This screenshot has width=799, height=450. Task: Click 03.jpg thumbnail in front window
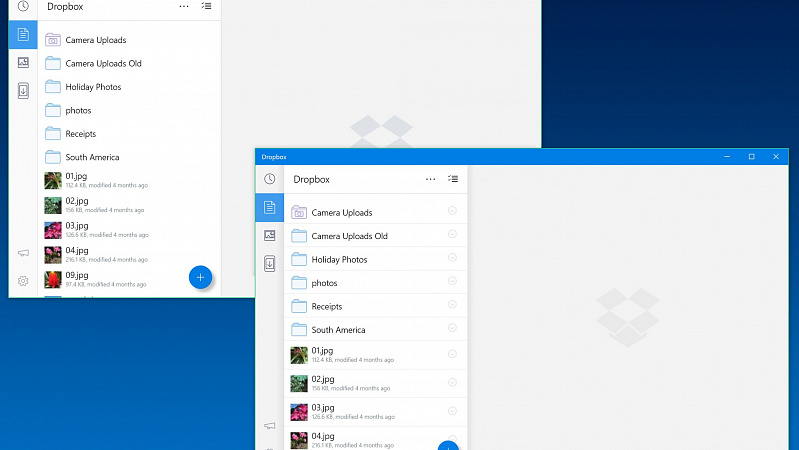[x=299, y=412]
